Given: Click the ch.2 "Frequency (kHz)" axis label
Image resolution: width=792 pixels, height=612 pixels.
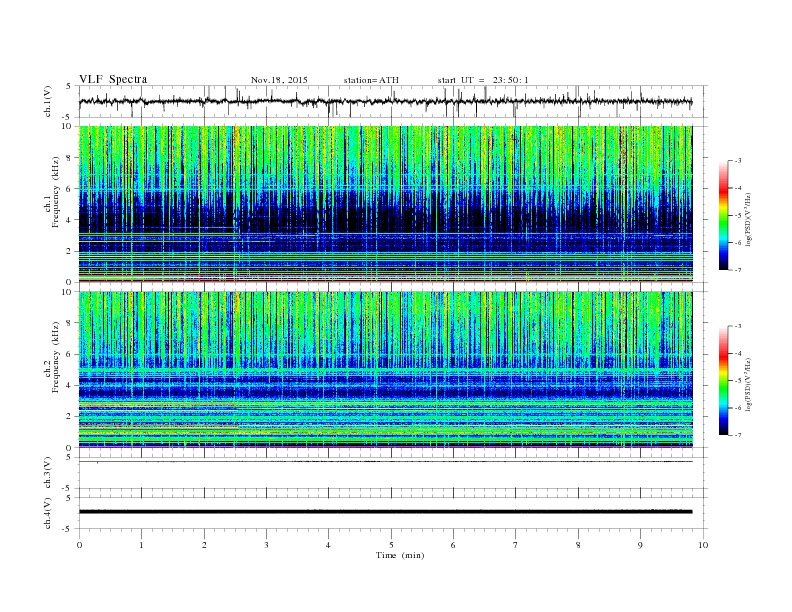Looking at the screenshot, I should (56, 358).
